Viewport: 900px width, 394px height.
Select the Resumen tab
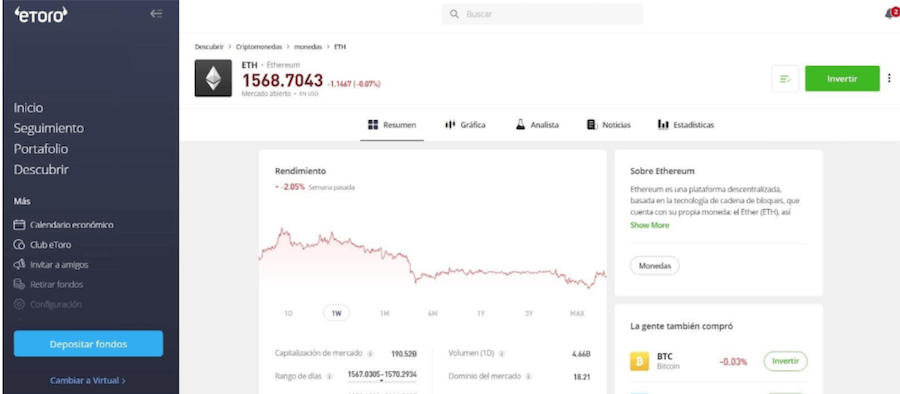[392, 125]
